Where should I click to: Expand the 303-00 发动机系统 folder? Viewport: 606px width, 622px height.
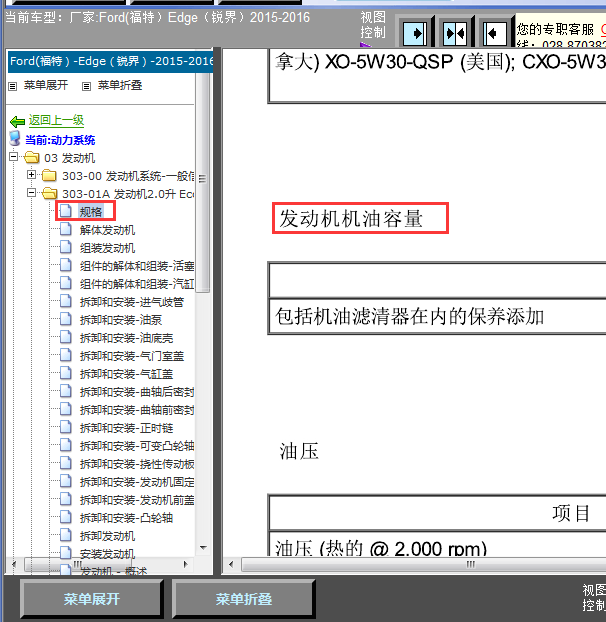[x=32, y=175]
